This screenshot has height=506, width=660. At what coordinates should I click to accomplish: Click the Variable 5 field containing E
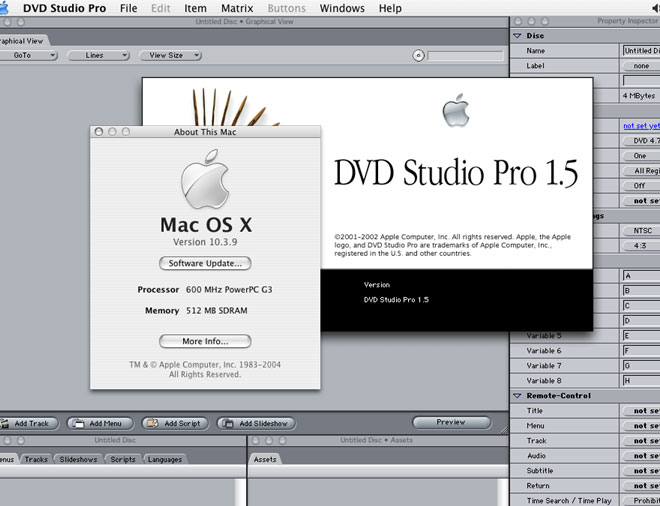pos(641,336)
